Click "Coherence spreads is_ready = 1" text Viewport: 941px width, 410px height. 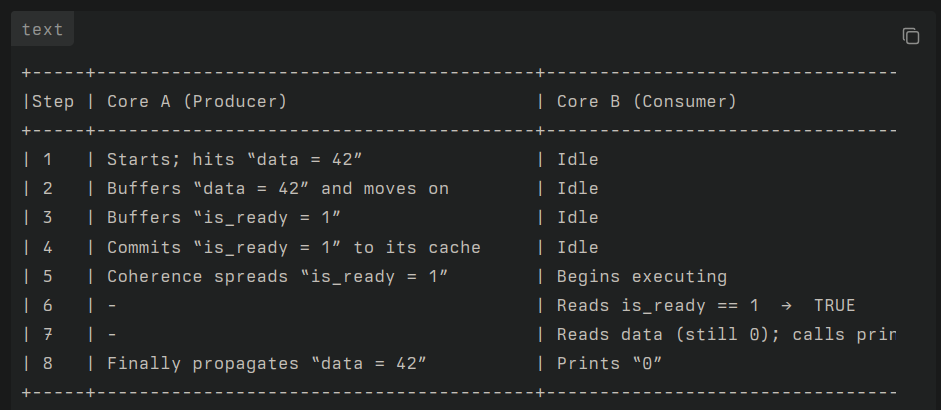278,277
